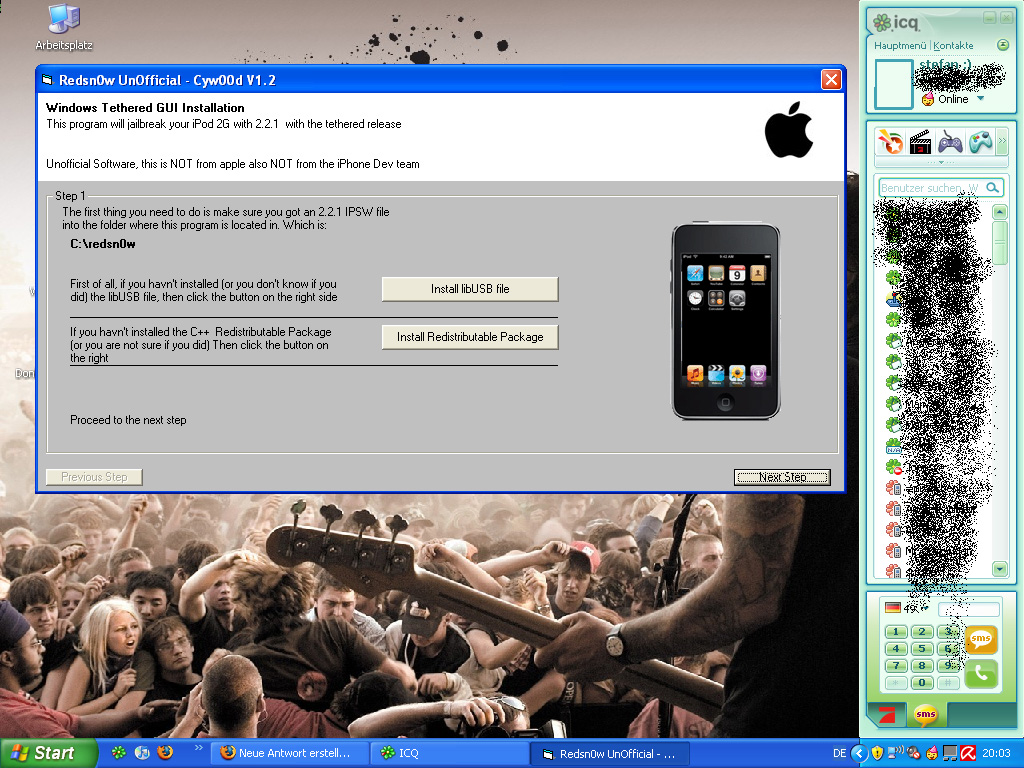Click dial pad key 0 in ICQ

click(x=921, y=682)
